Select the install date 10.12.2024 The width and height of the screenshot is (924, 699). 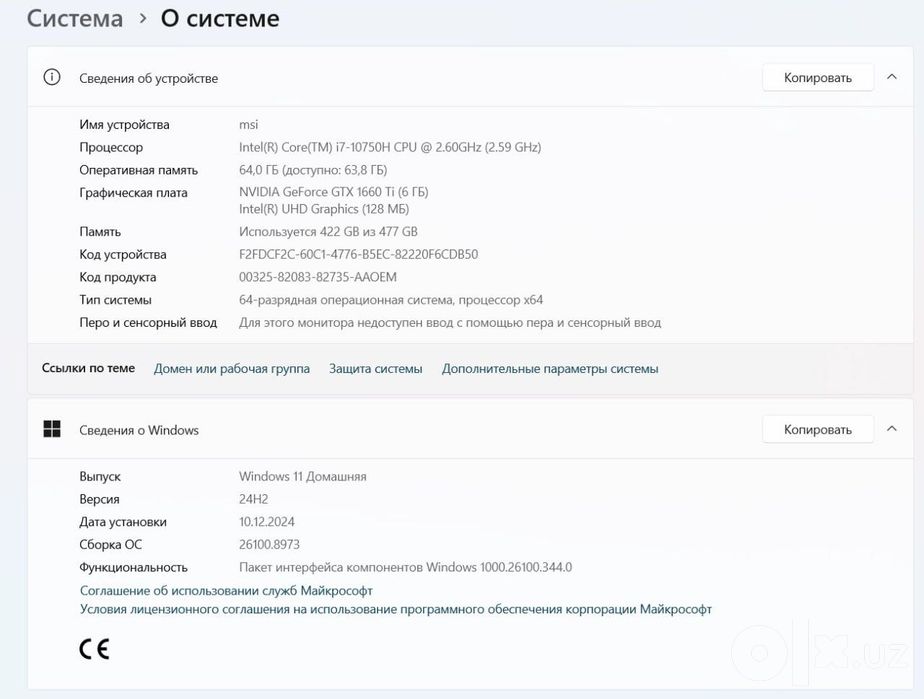[x=266, y=522]
